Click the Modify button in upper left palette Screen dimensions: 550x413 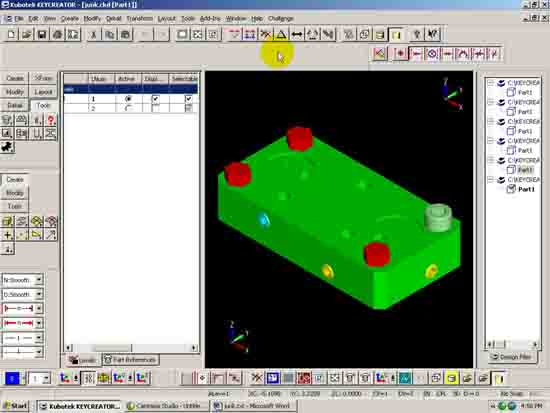(15, 92)
